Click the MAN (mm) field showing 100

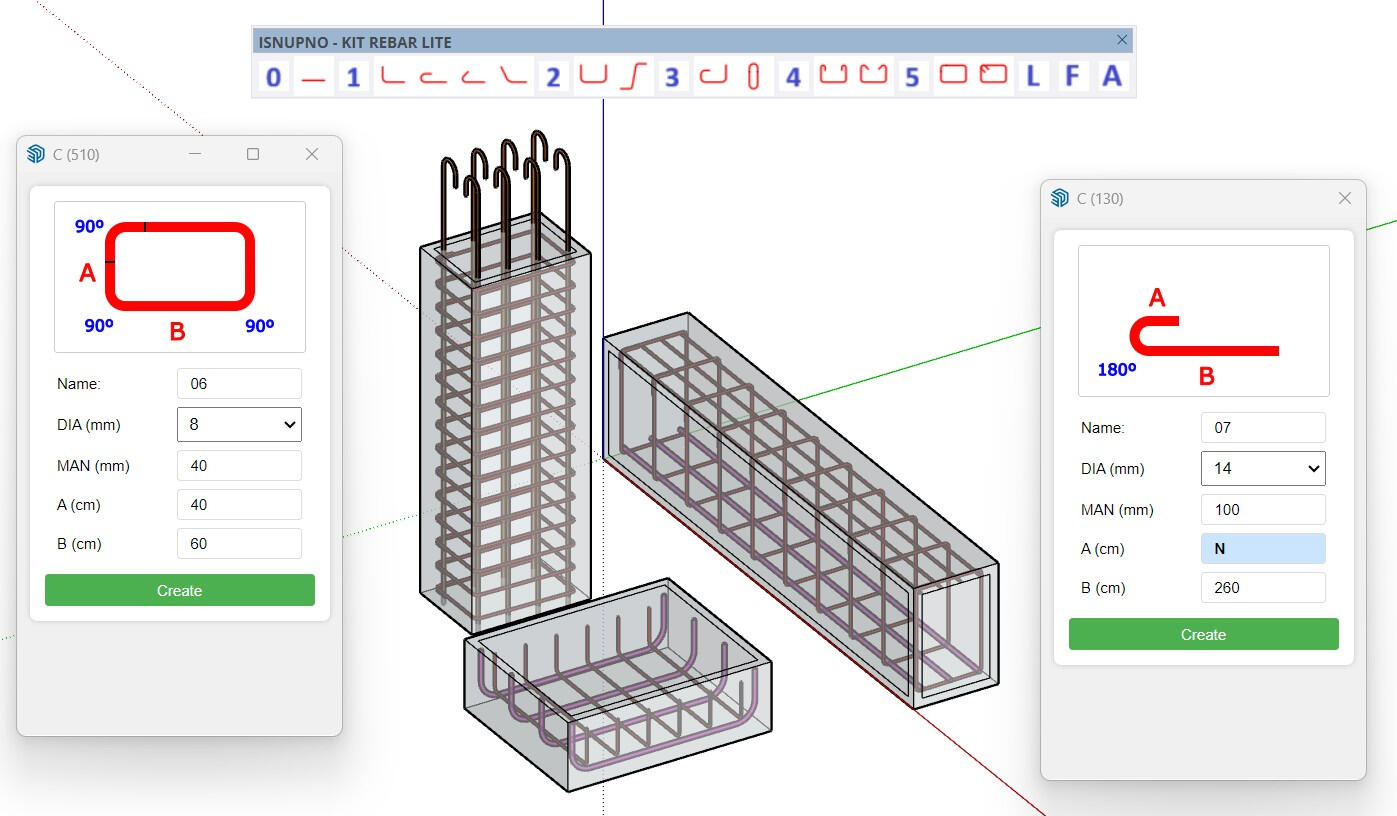pyautogui.click(x=1262, y=509)
